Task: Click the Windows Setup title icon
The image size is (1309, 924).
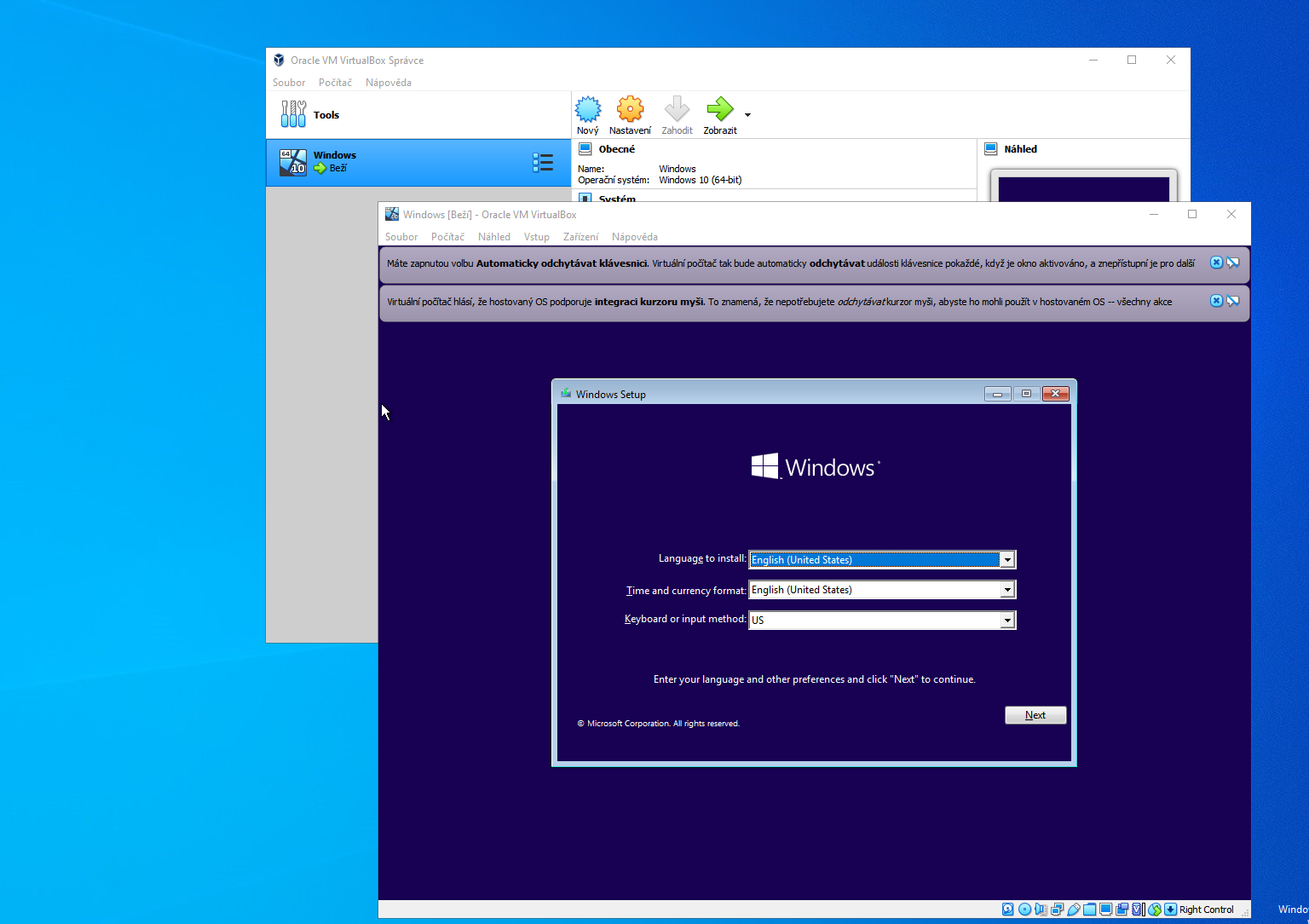Action: pyautogui.click(x=566, y=394)
